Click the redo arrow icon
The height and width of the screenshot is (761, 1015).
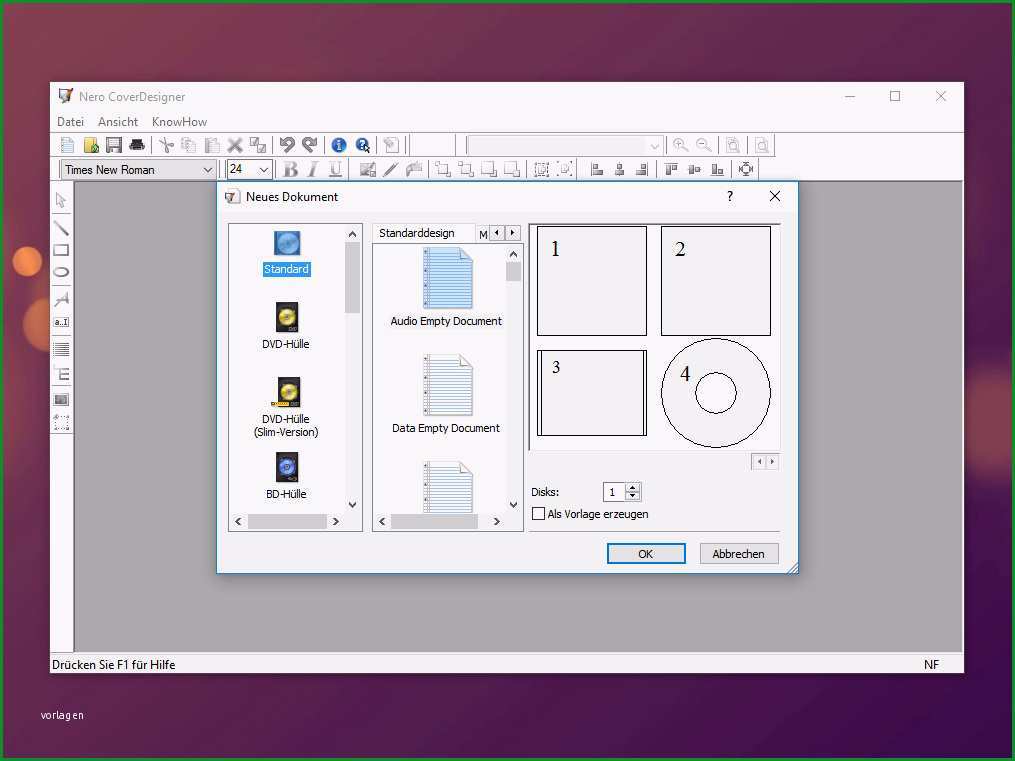310,146
